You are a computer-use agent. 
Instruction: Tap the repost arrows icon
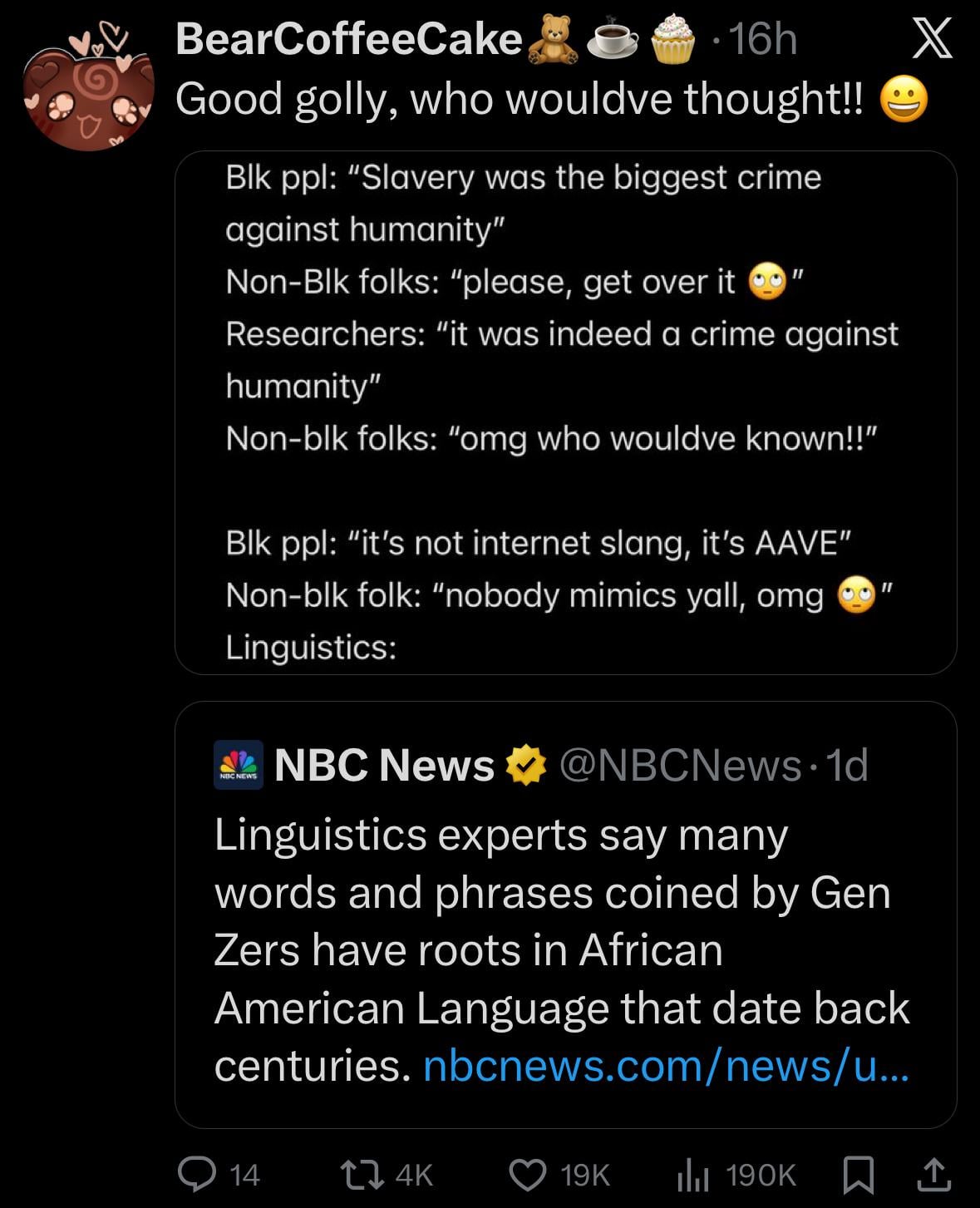tap(364, 1174)
